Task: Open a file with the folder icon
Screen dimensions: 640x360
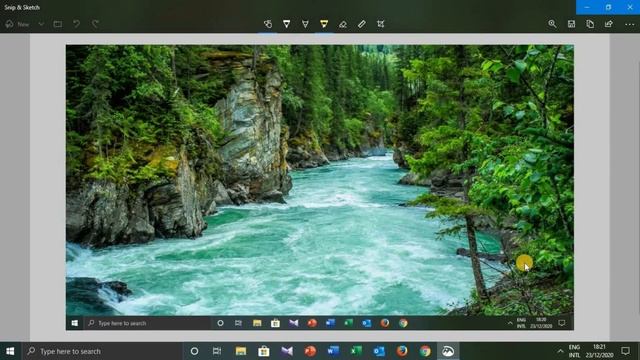Action: (x=58, y=24)
